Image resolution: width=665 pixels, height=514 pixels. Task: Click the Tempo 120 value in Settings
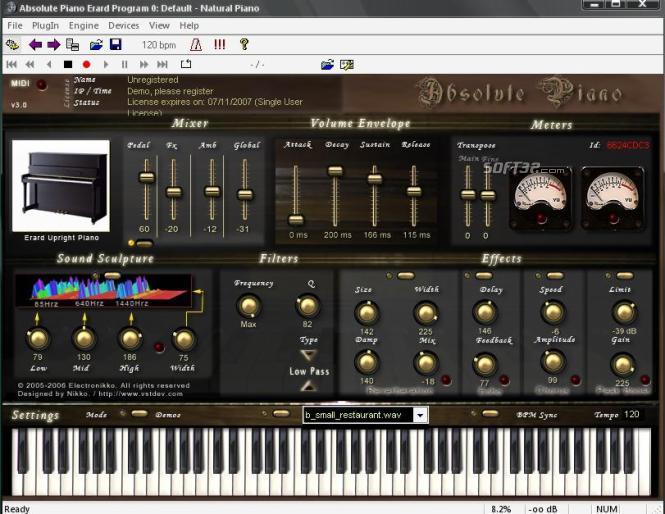pos(631,414)
